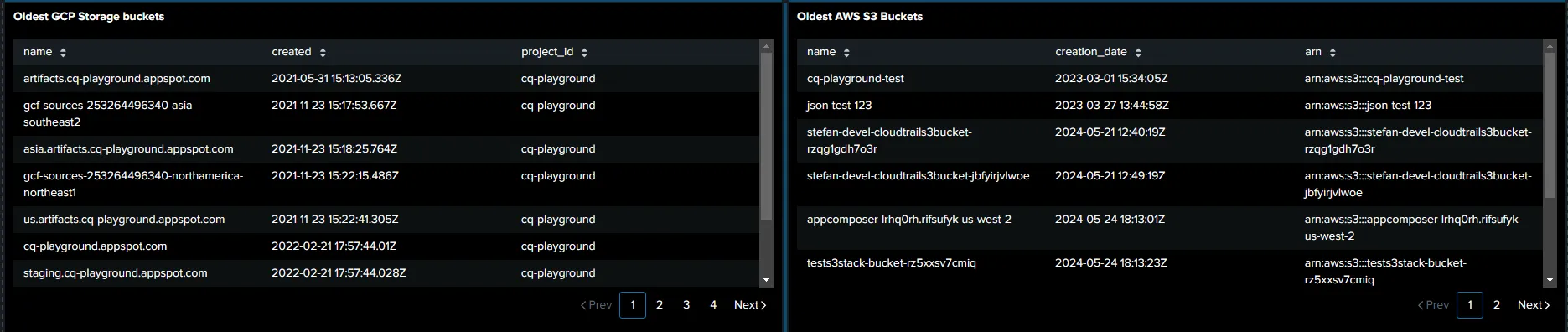Select the plain cq-playground.appspot.com bucket name
The image size is (1568, 332).
click(96, 246)
